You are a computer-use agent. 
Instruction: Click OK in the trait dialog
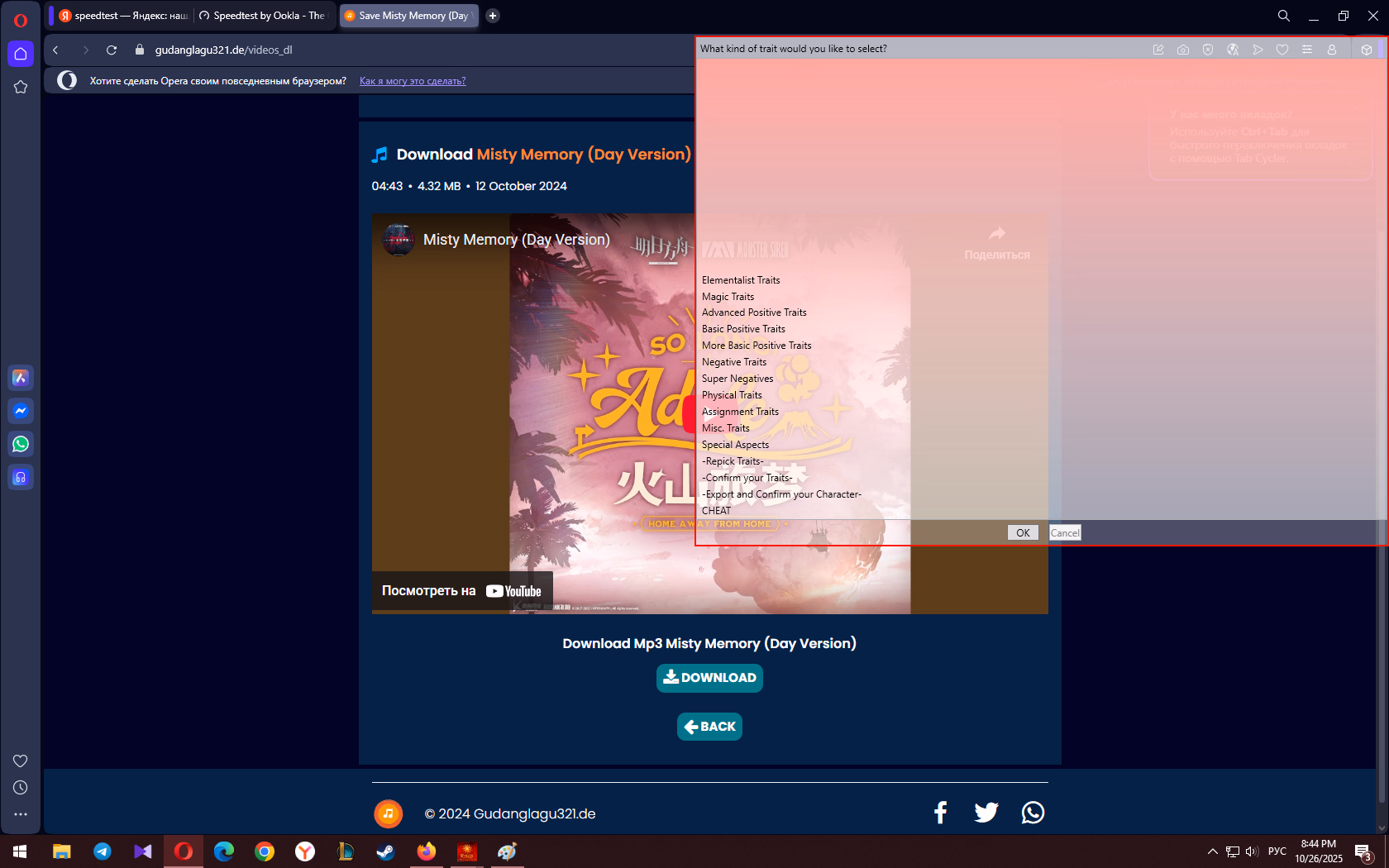(x=1023, y=533)
